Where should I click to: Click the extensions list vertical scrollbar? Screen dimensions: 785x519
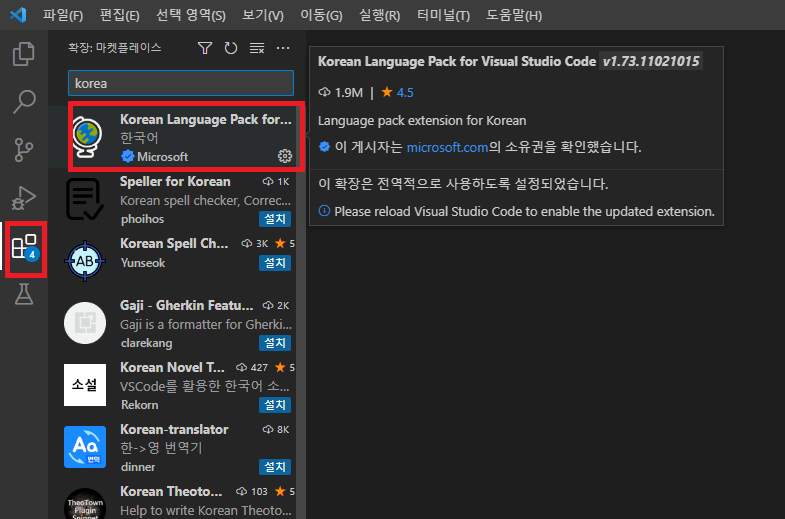point(300,310)
